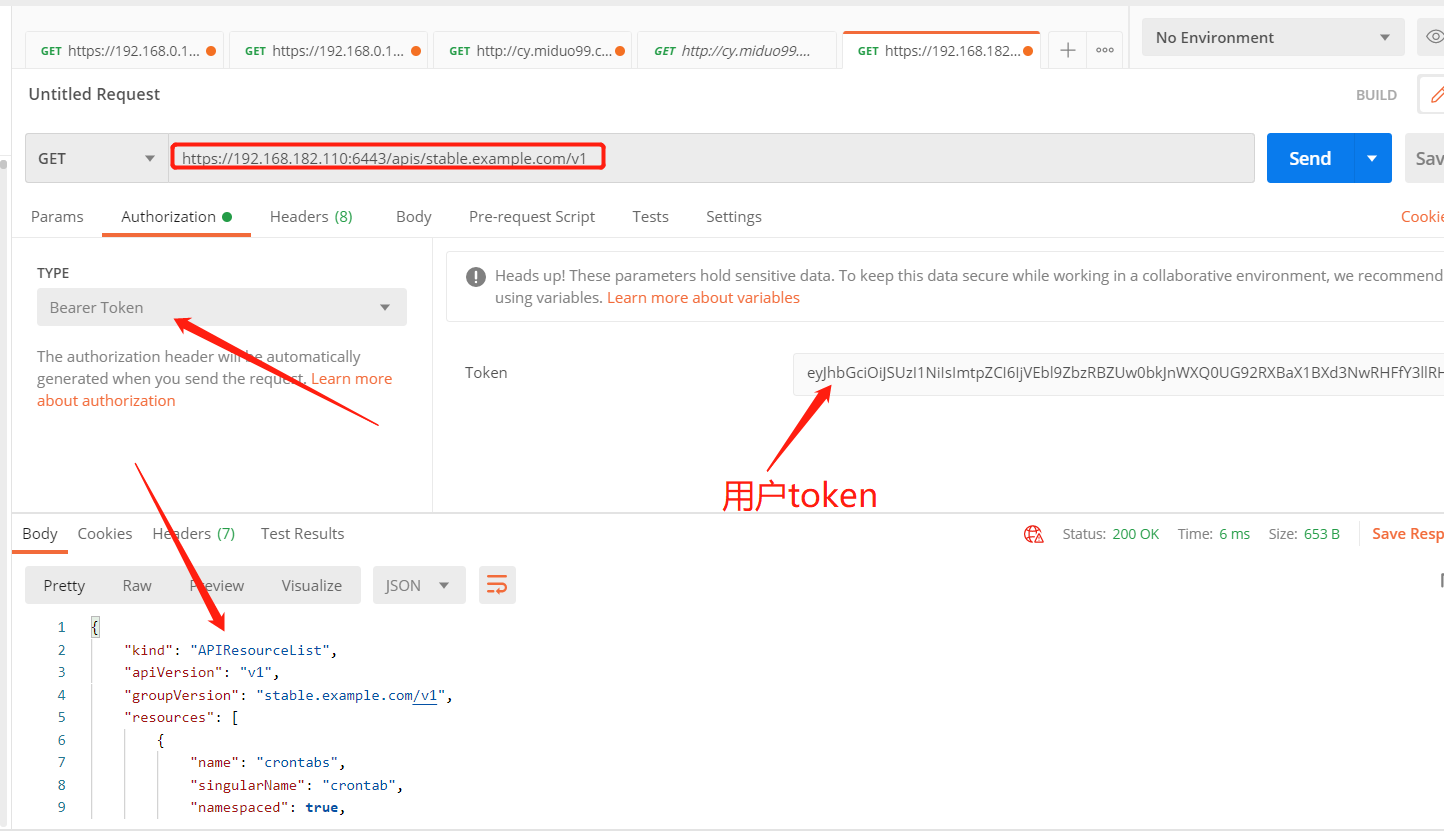Open the request Headers (8) tab

click(311, 216)
